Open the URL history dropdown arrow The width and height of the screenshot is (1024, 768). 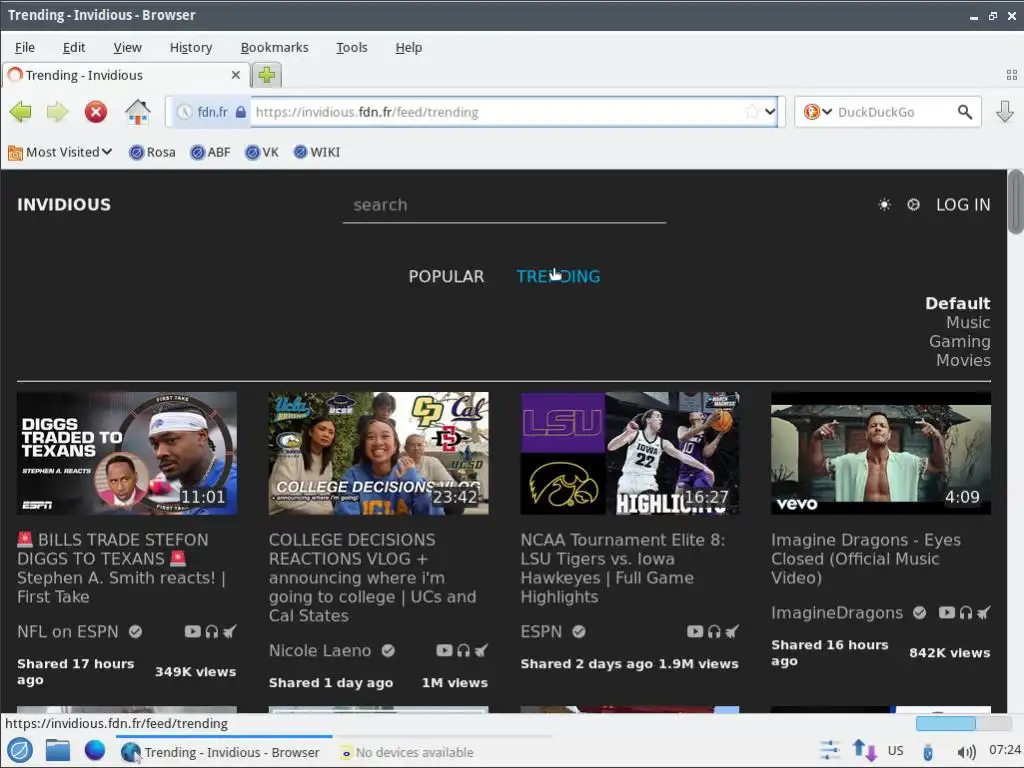tap(770, 112)
